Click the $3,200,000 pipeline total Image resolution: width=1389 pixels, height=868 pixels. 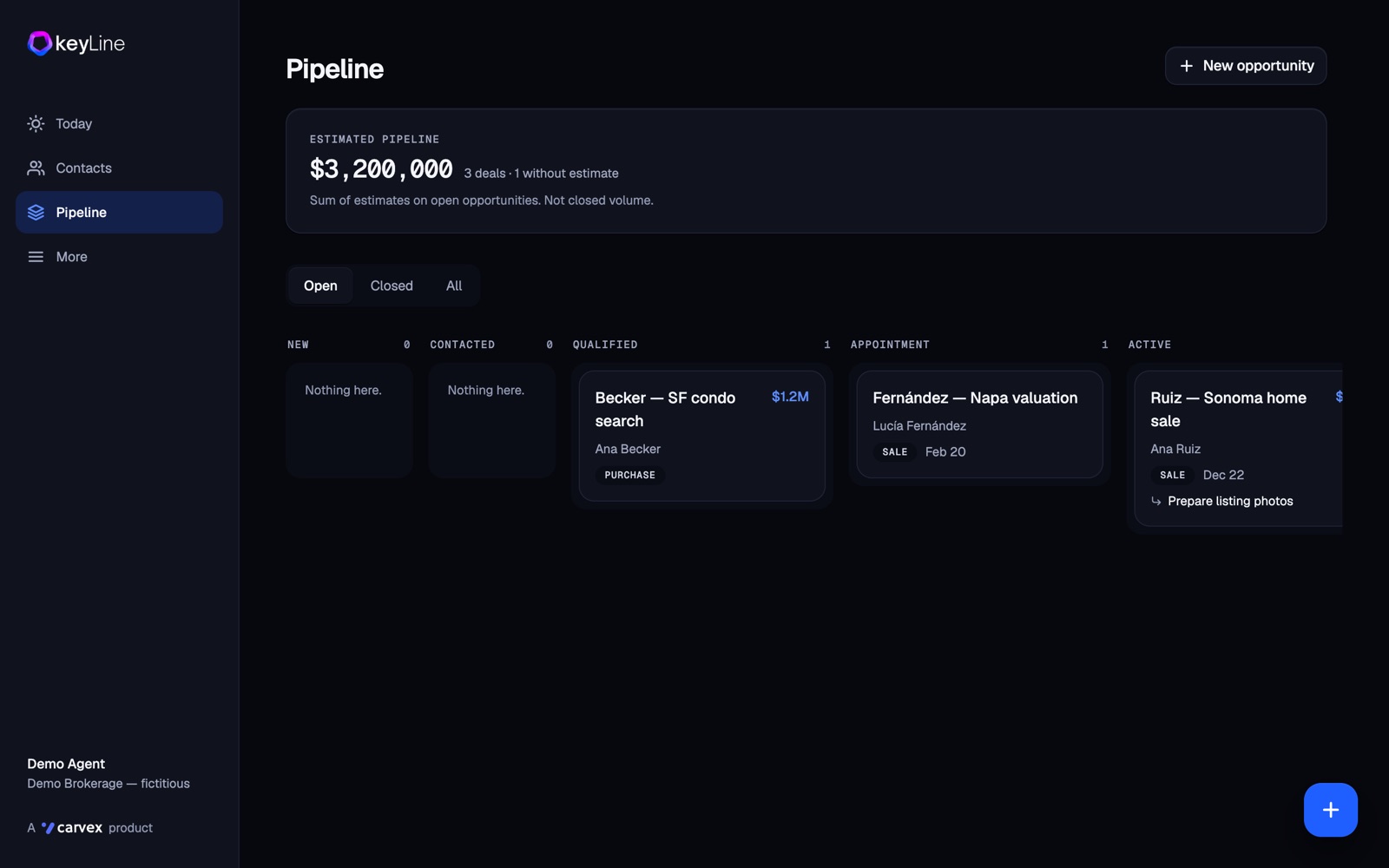coord(381,169)
